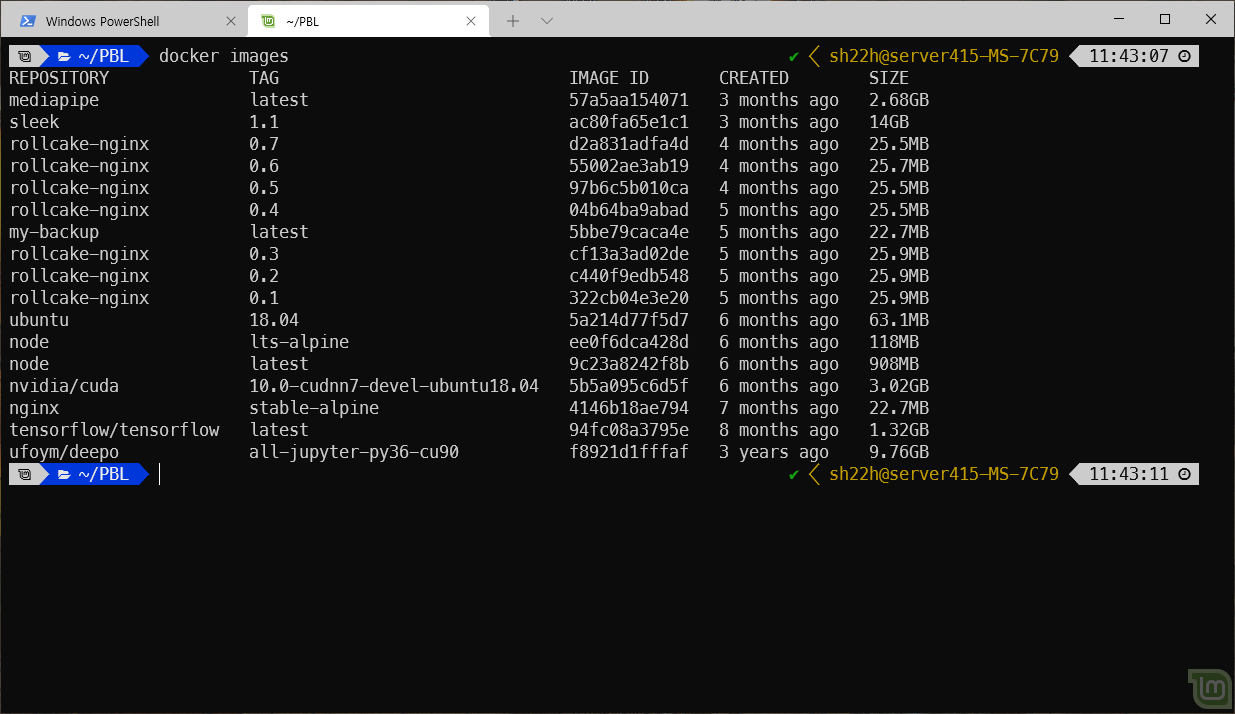
Task: Close the terminal window
Action: 1211,19
